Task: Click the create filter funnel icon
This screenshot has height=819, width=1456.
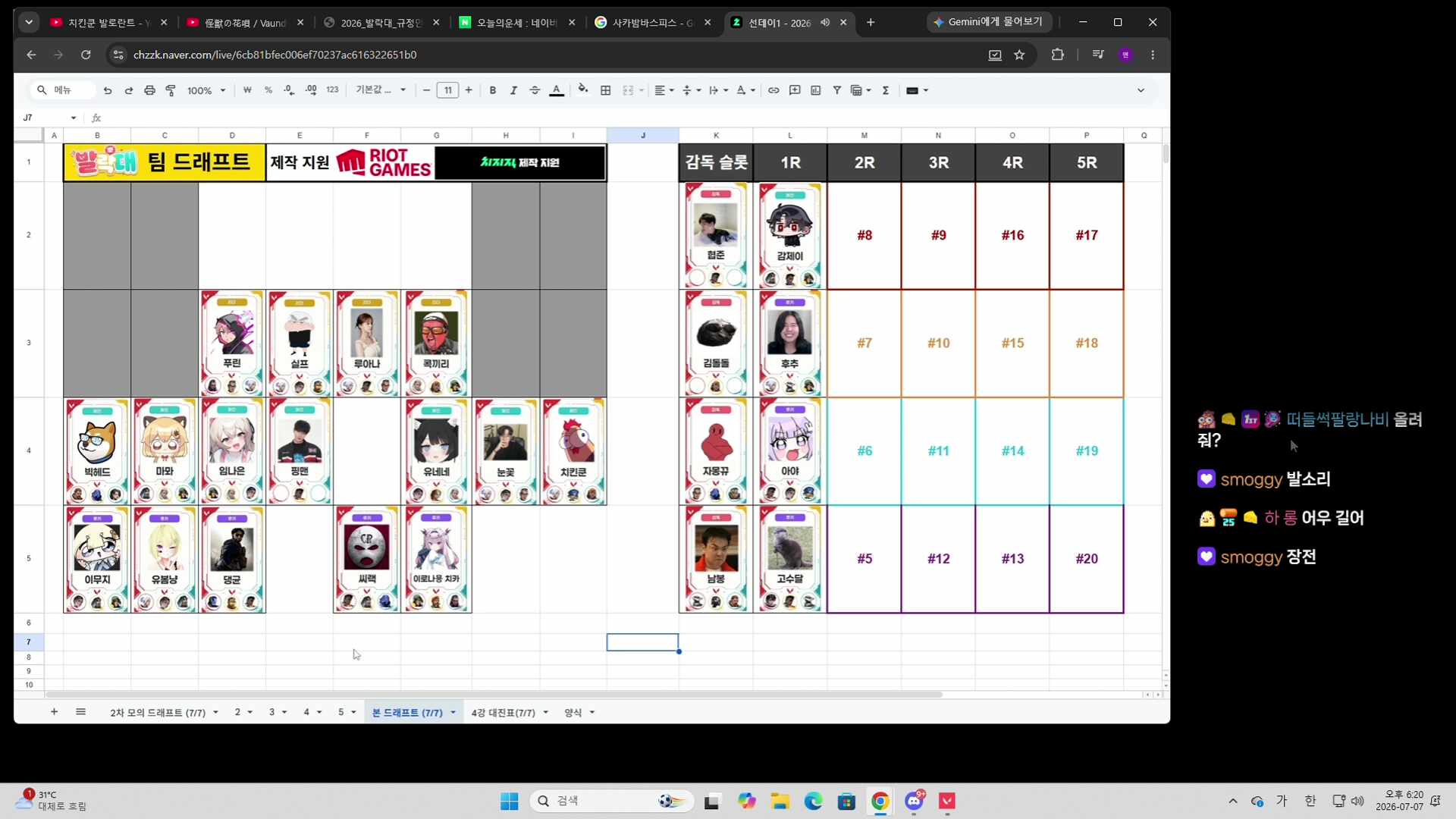Action: 836,90
